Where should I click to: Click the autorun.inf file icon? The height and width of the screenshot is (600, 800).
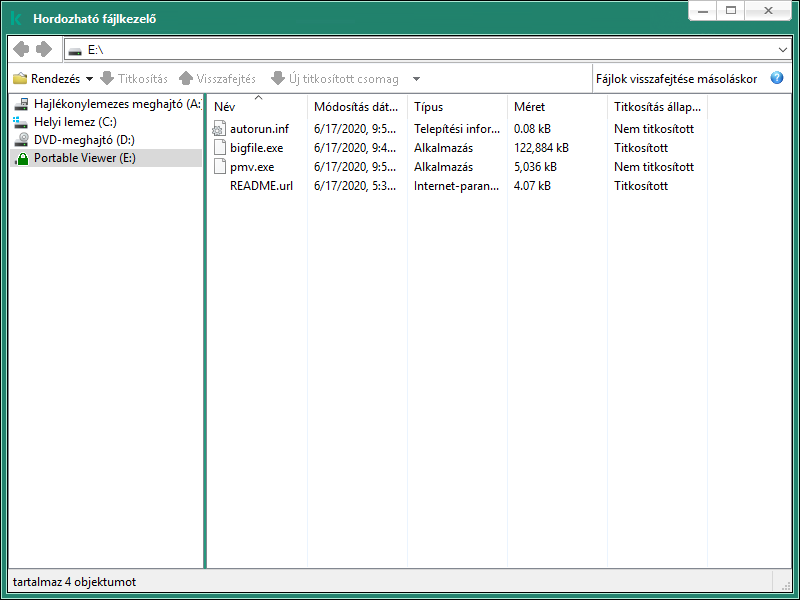[221, 129]
